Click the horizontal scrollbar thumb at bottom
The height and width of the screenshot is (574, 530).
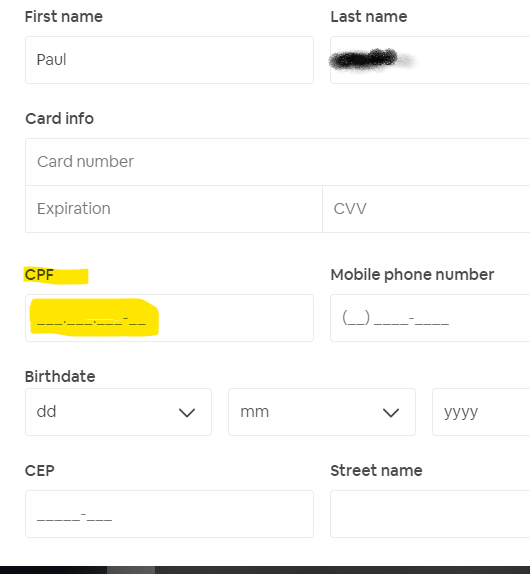coord(131,570)
